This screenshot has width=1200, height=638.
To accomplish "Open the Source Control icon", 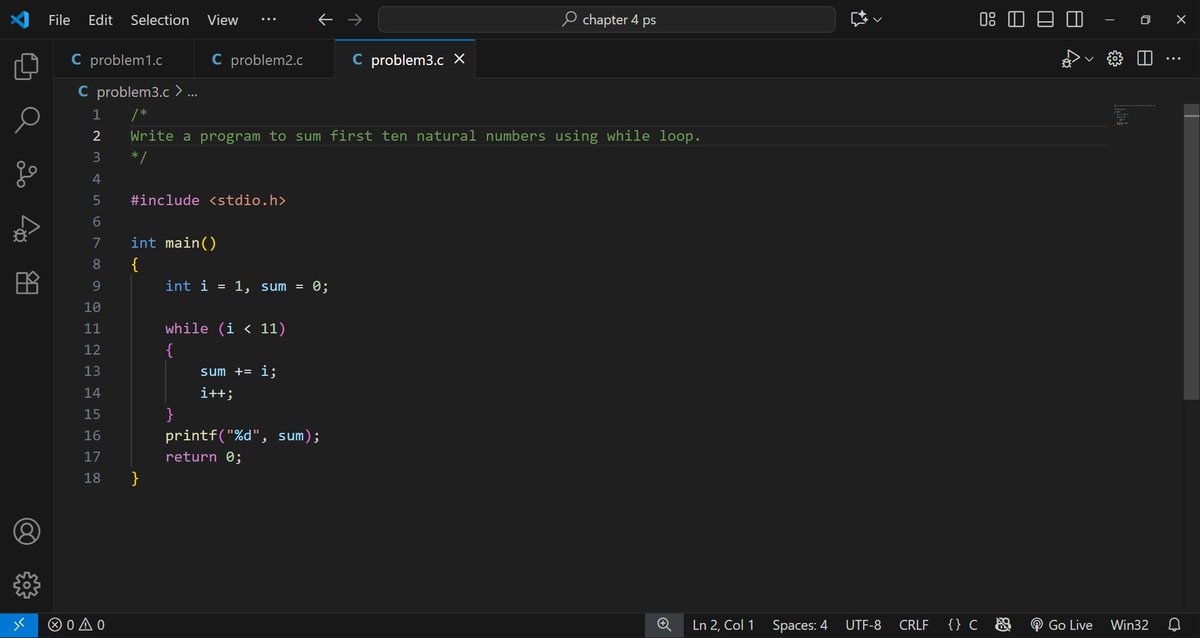I will pos(25,173).
